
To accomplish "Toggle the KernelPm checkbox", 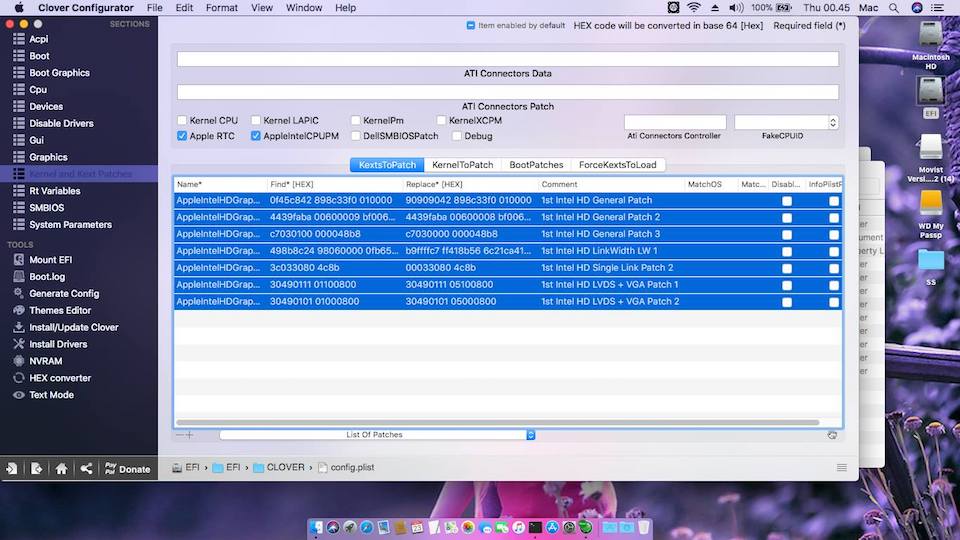I will (355, 120).
